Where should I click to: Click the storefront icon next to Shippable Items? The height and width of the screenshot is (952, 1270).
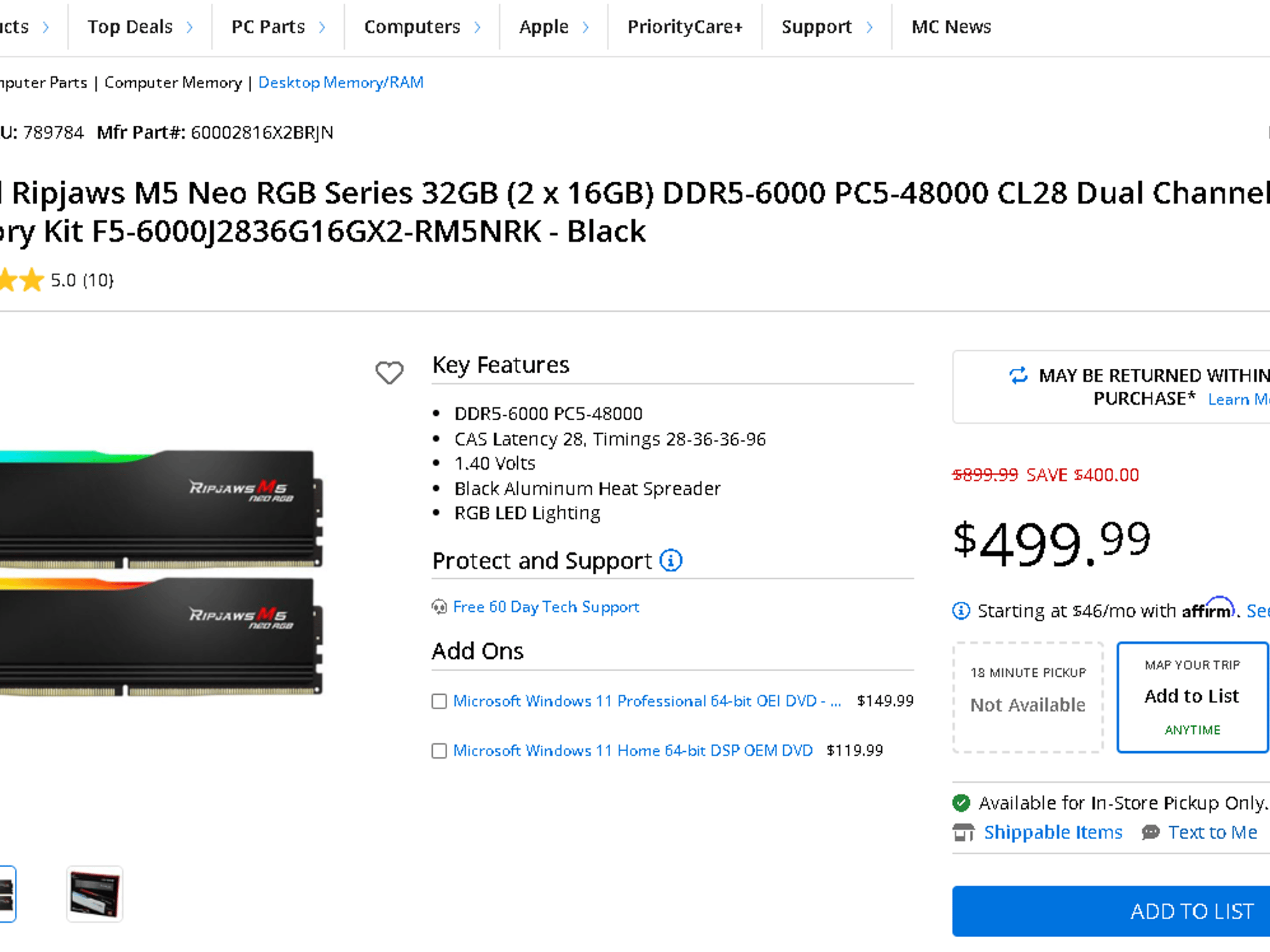[964, 832]
